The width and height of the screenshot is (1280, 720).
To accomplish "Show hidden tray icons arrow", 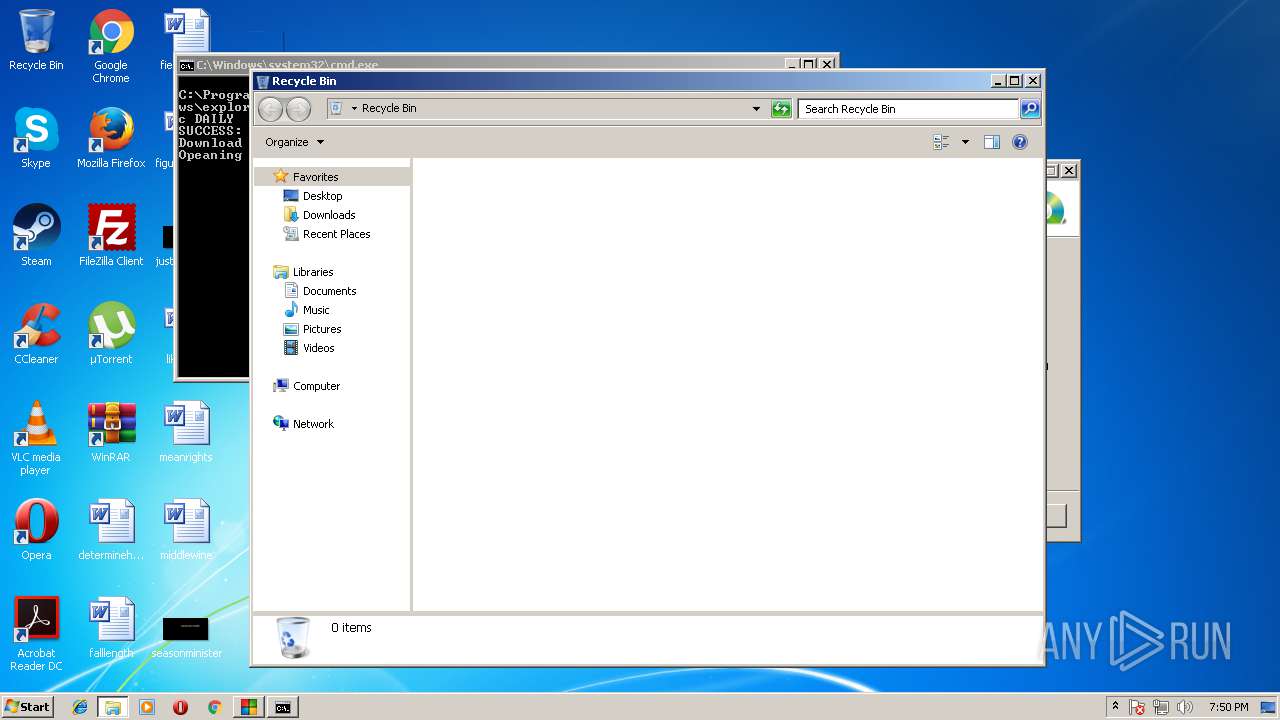I will coord(1115,707).
